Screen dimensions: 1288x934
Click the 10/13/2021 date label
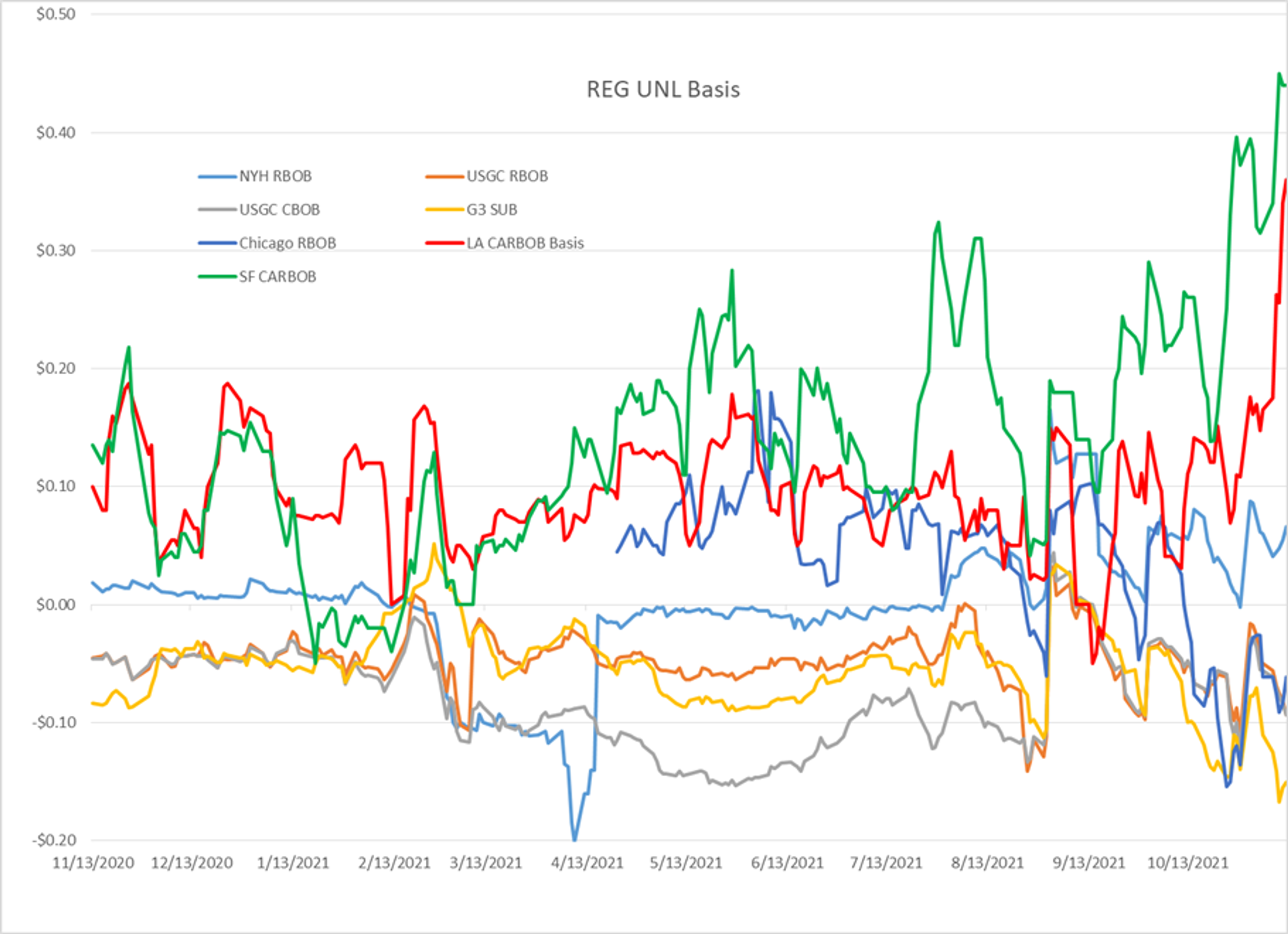(x=1187, y=863)
